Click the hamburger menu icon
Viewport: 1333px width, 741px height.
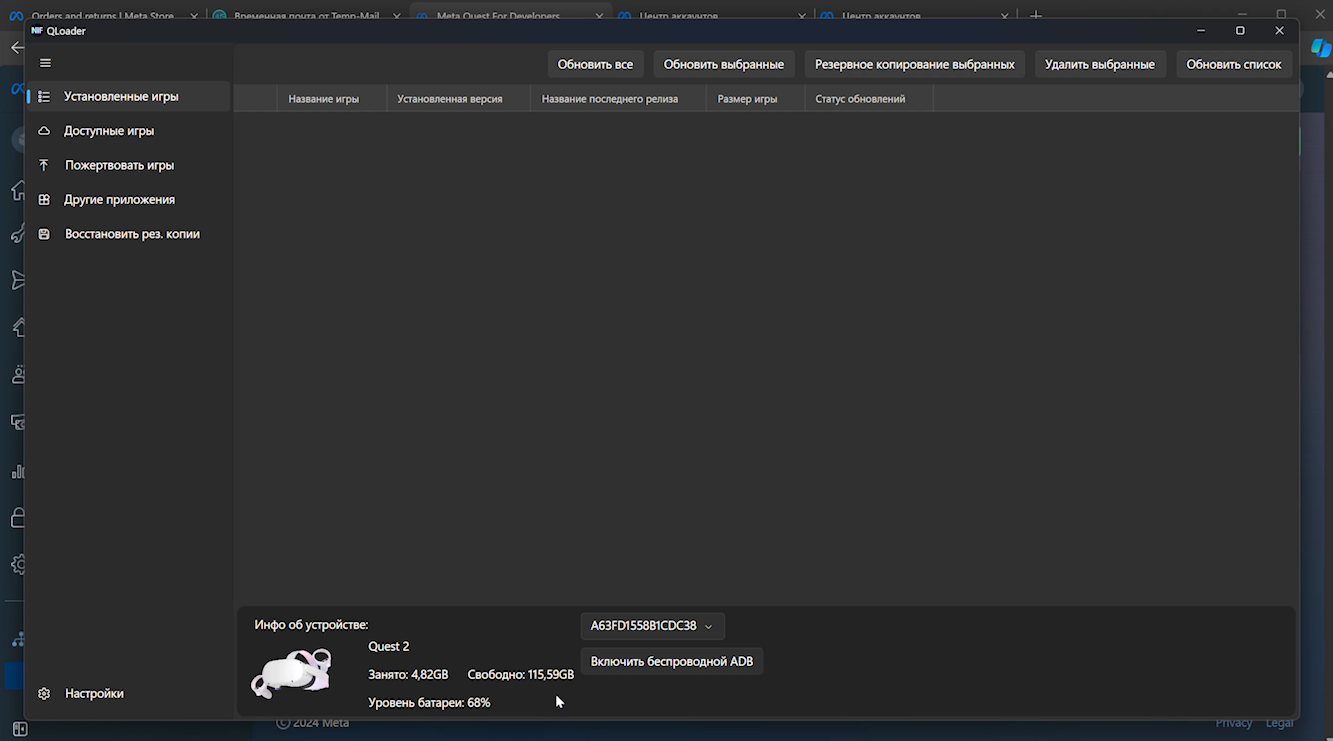[x=45, y=63]
